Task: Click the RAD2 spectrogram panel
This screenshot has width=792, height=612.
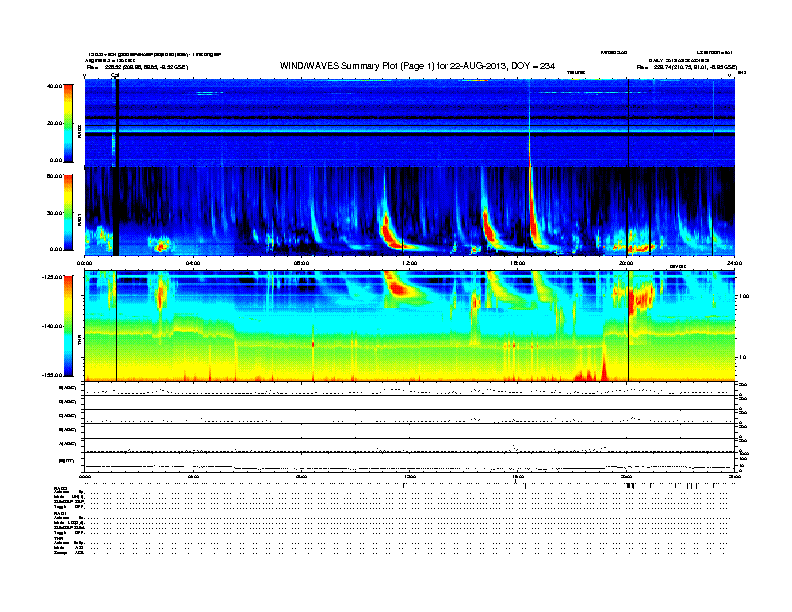Action: pos(410,123)
